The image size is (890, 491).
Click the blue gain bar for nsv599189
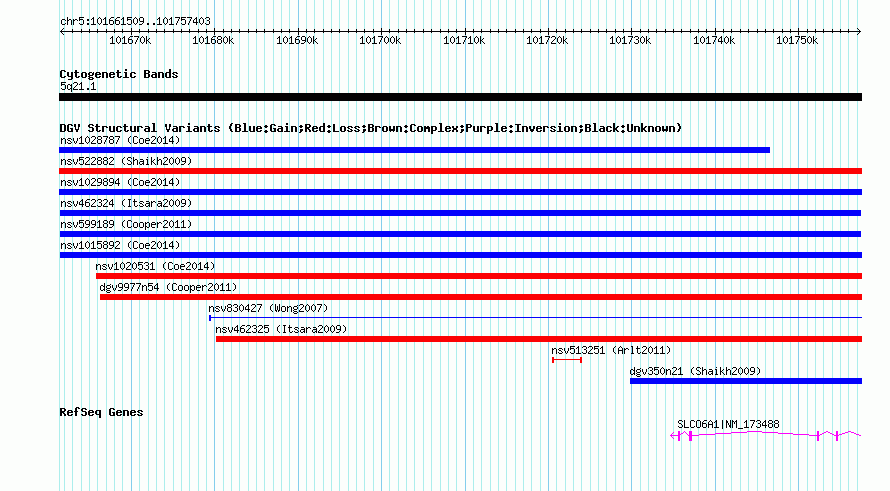coord(460,234)
